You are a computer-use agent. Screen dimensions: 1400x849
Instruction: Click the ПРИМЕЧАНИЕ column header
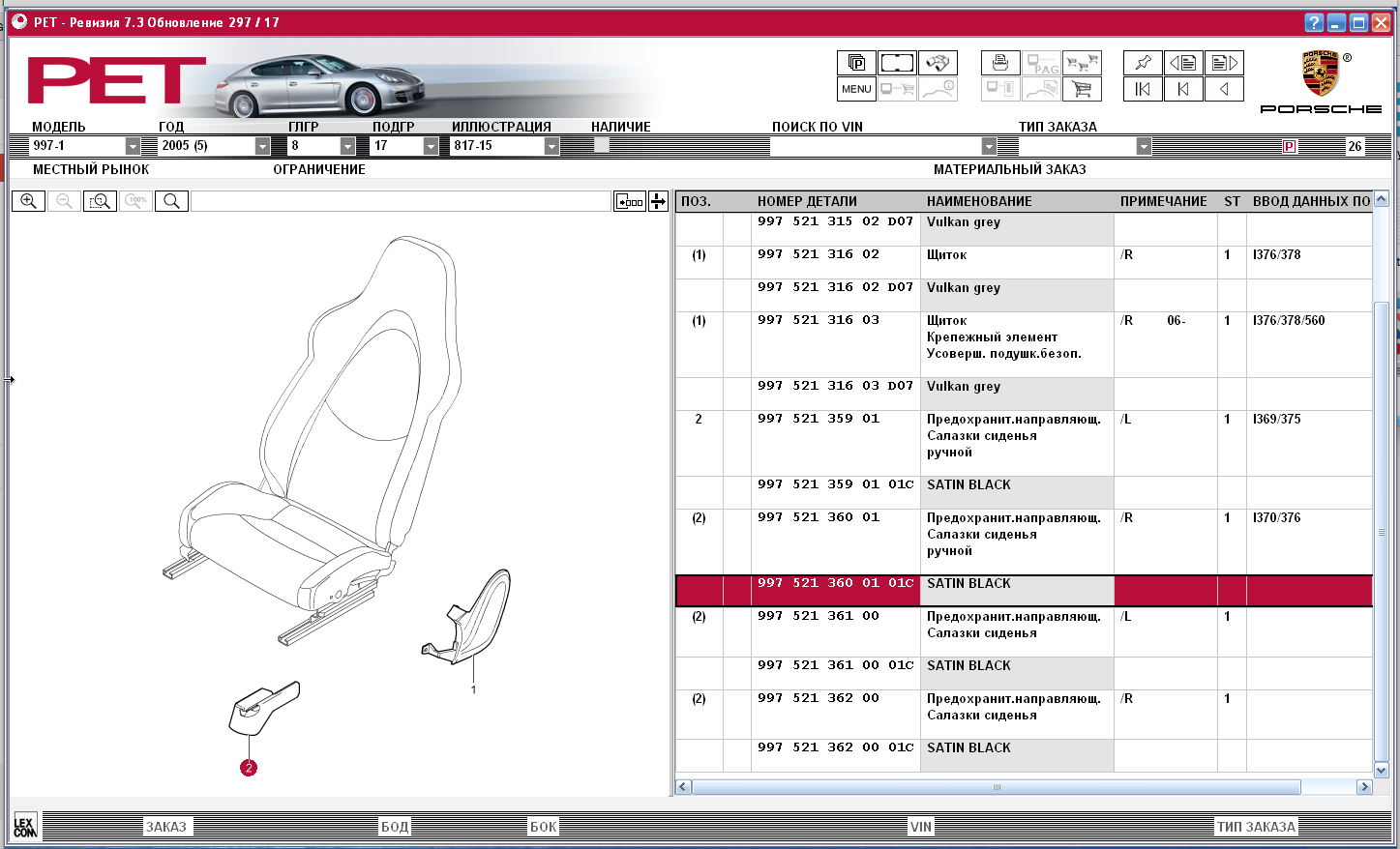click(1163, 201)
